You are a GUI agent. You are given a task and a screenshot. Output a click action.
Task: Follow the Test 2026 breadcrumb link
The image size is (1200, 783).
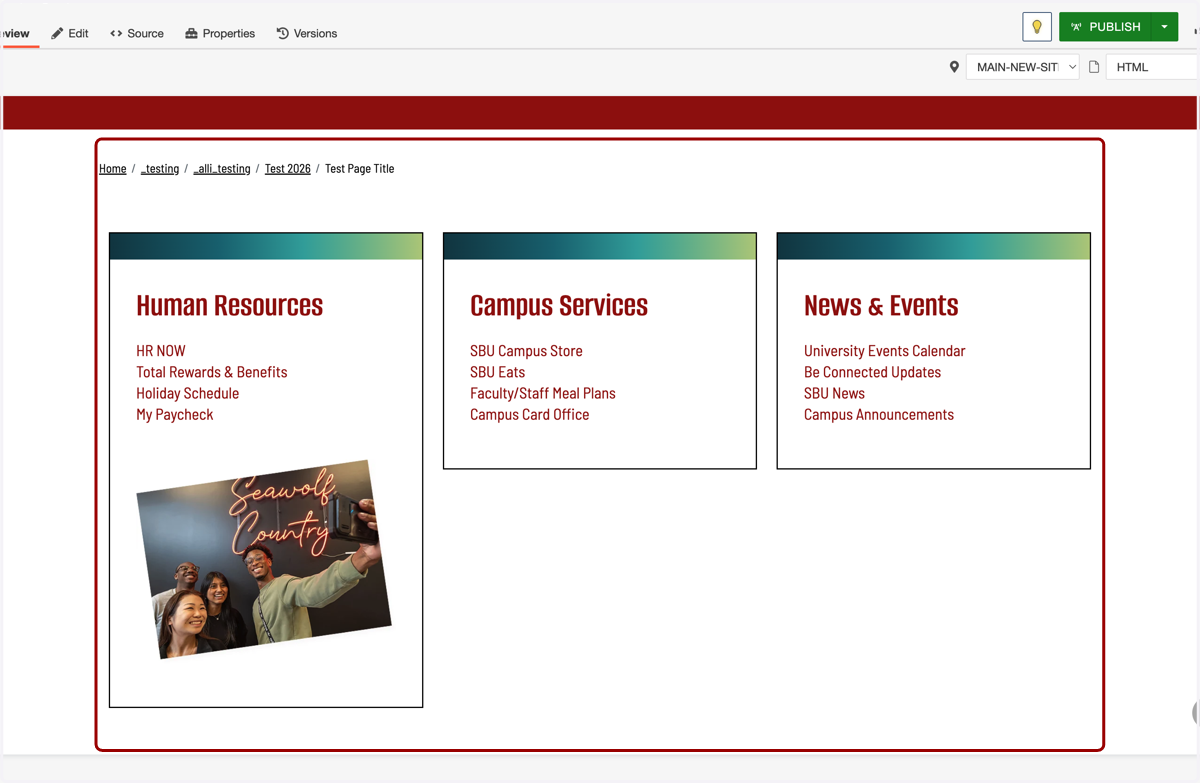[288, 169]
